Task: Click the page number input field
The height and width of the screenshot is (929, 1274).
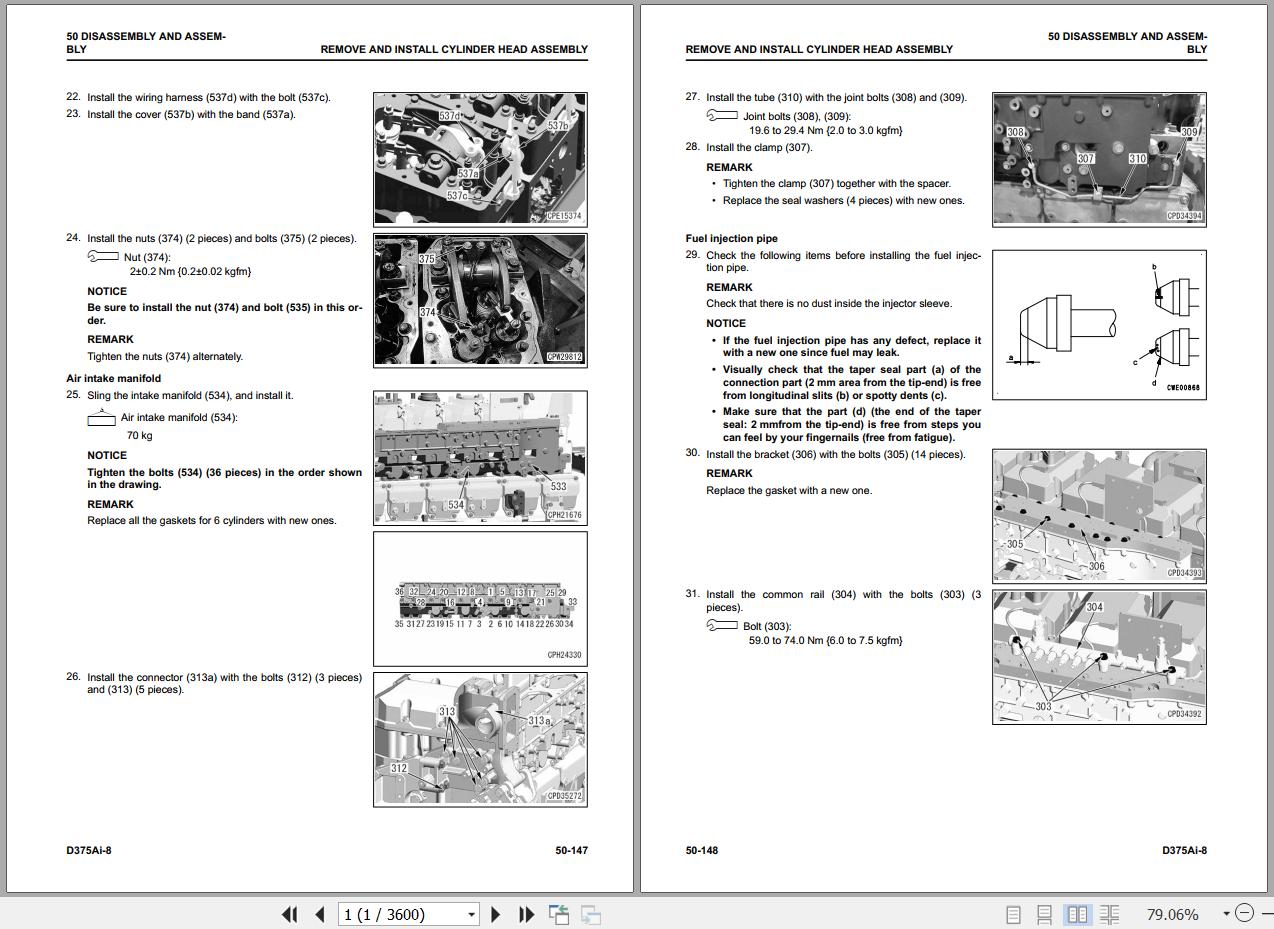Action: (x=401, y=914)
